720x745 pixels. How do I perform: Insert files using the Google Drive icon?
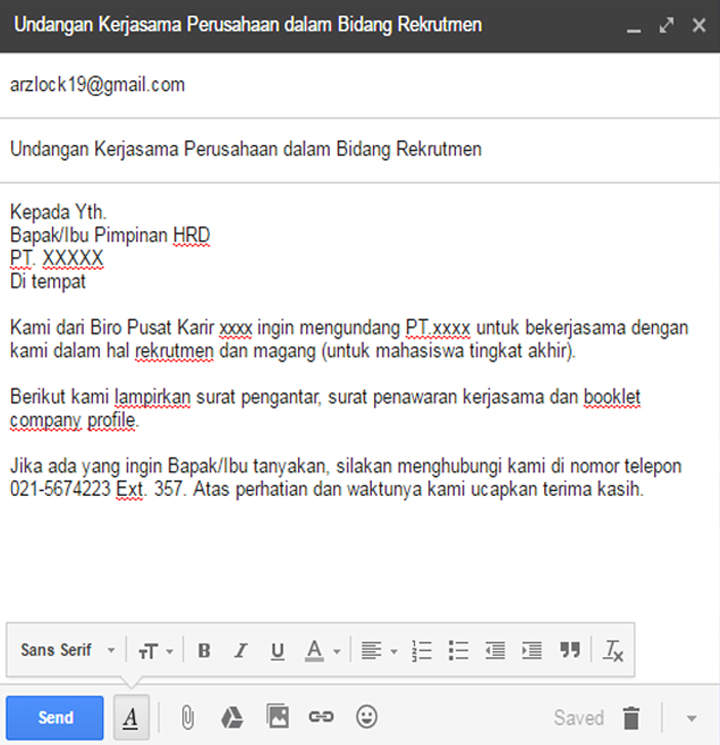pyautogui.click(x=232, y=717)
